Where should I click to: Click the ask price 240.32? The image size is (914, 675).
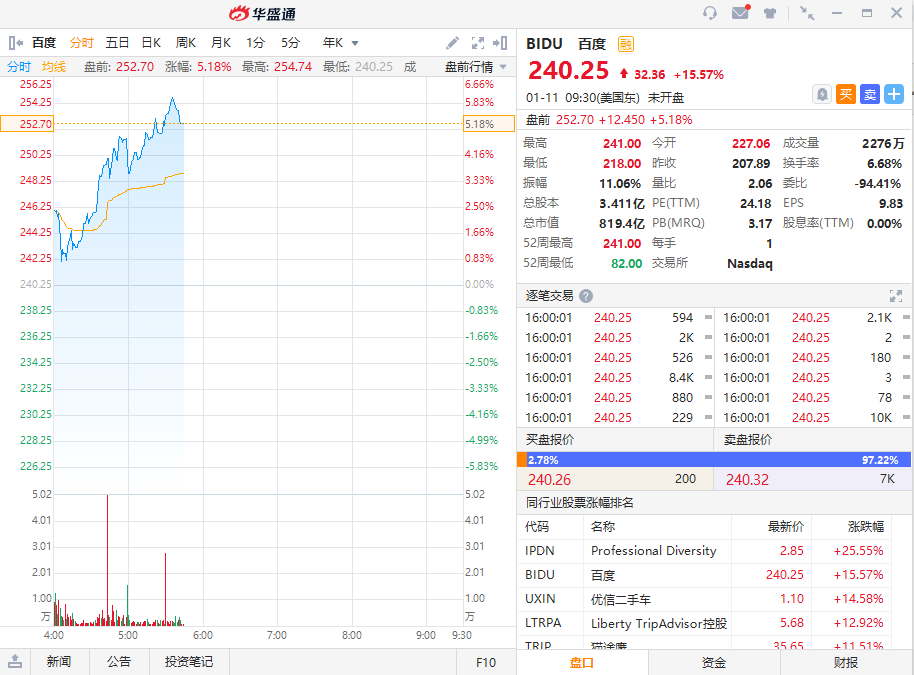tap(747, 480)
